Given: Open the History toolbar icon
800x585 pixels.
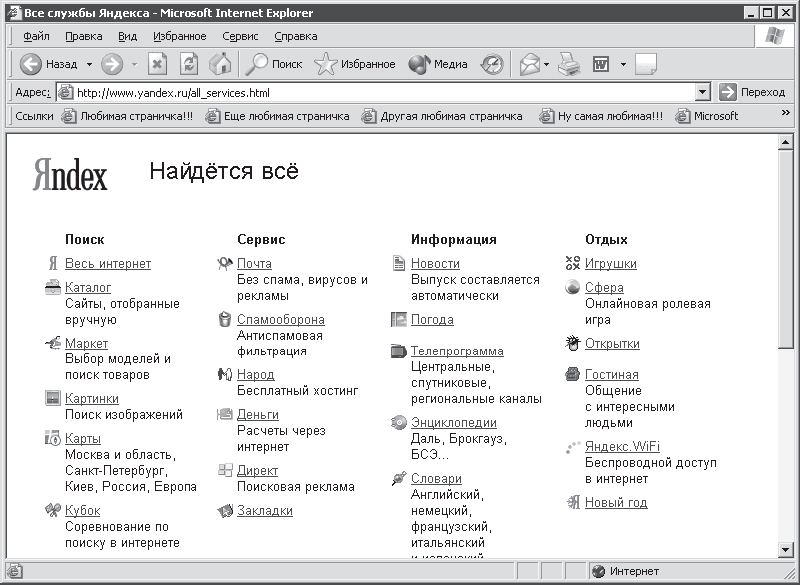Looking at the screenshot, I should (492, 64).
